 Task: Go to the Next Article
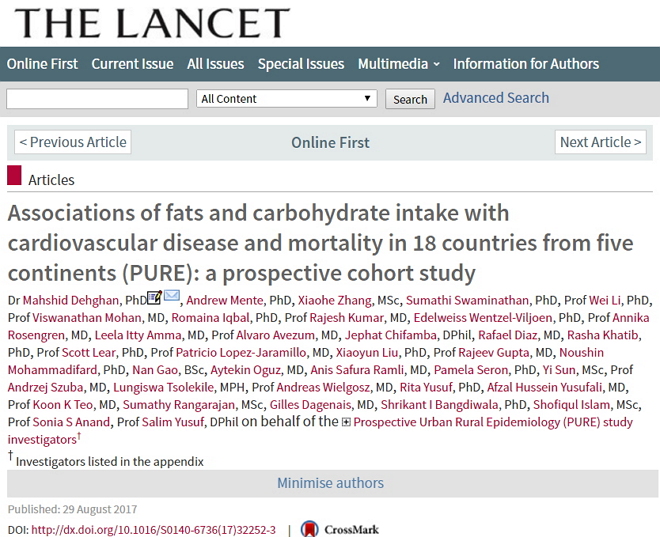(x=601, y=142)
